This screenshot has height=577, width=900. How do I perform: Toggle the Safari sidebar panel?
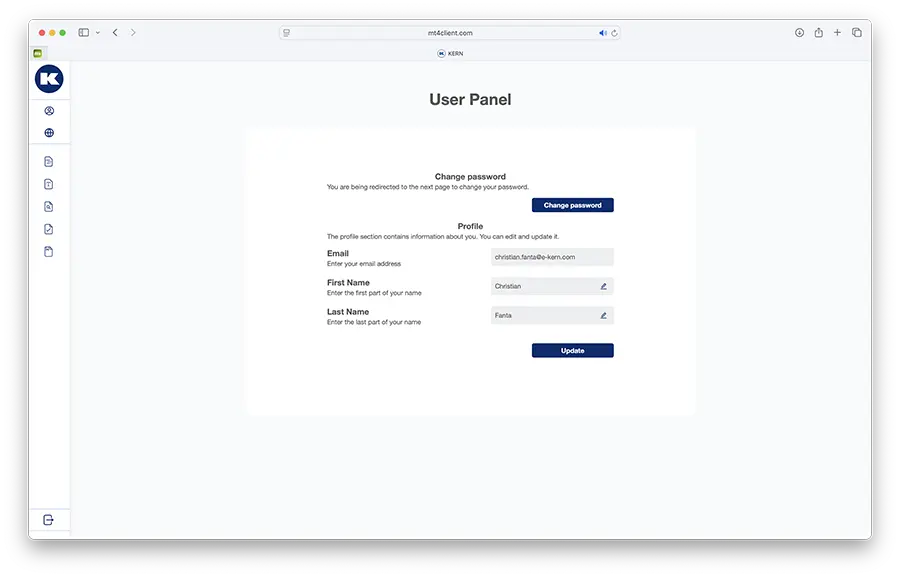click(x=84, y=33)
